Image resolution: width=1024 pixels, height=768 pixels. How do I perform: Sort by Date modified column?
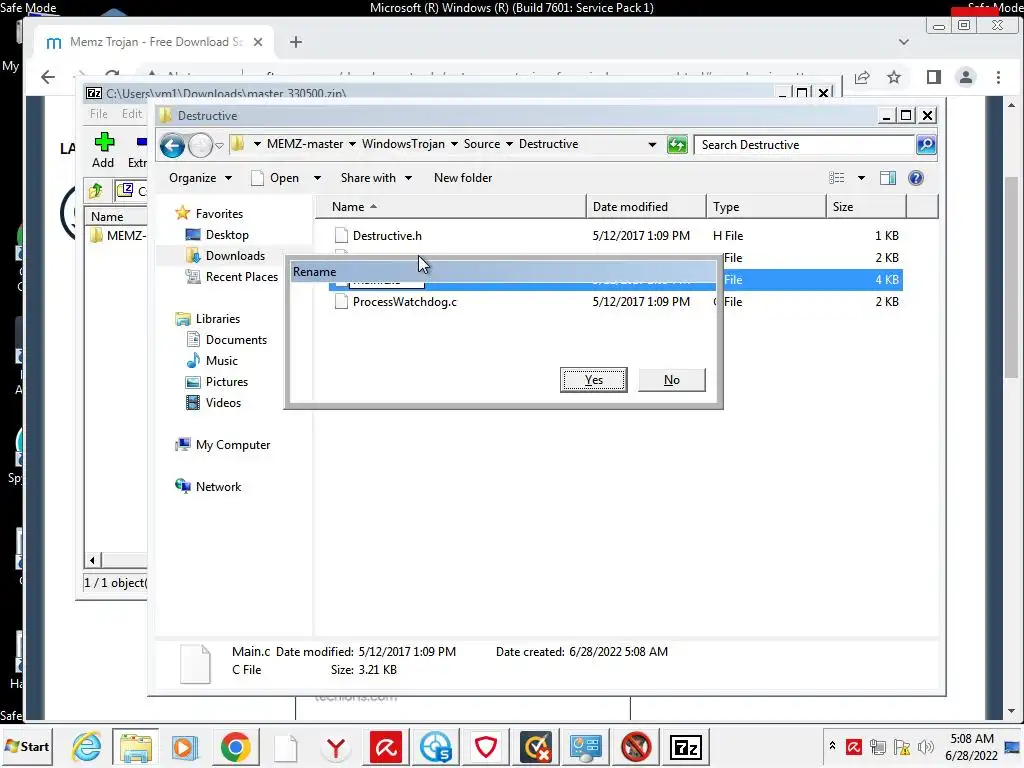tap(646, 206)
